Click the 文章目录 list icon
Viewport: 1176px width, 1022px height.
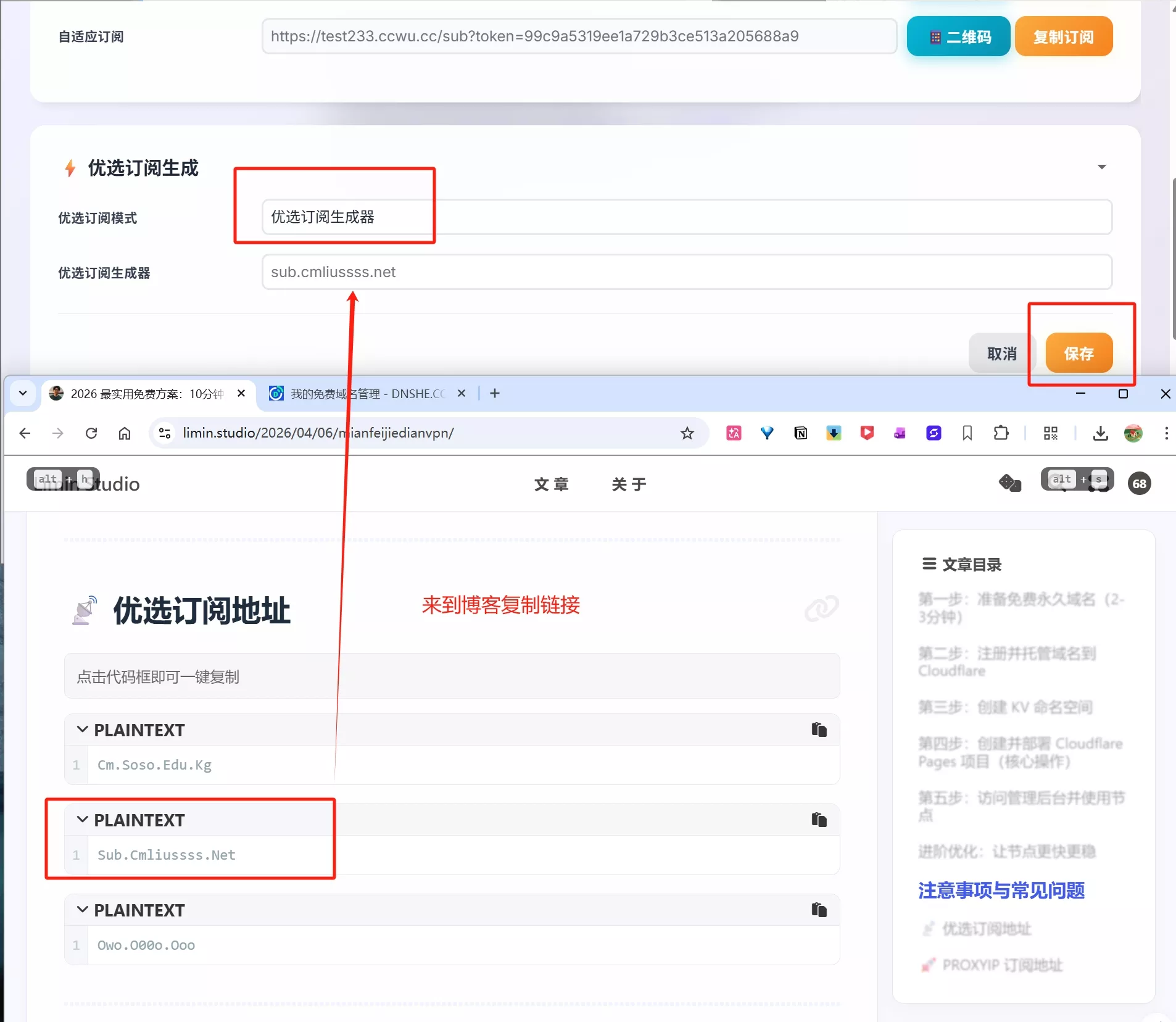click(x=929, y=564)
